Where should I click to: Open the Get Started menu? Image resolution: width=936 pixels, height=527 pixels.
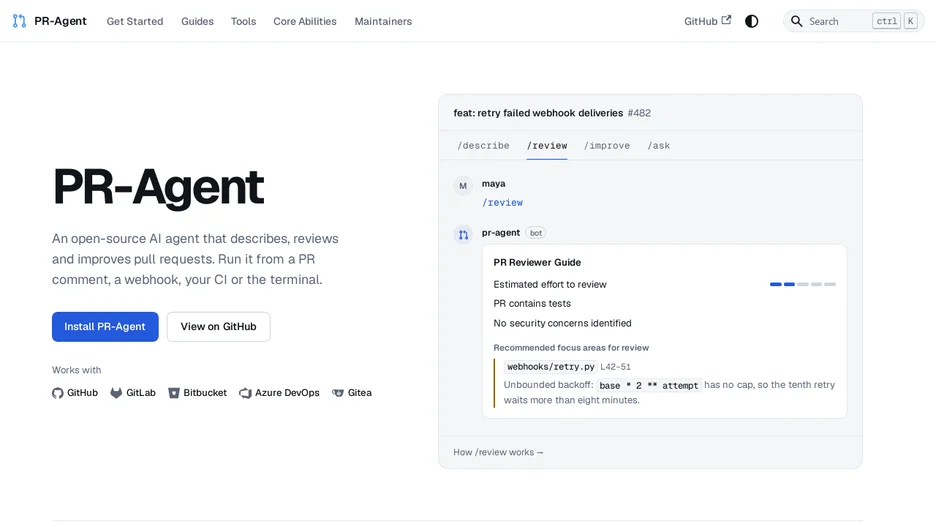coord(135,21)
